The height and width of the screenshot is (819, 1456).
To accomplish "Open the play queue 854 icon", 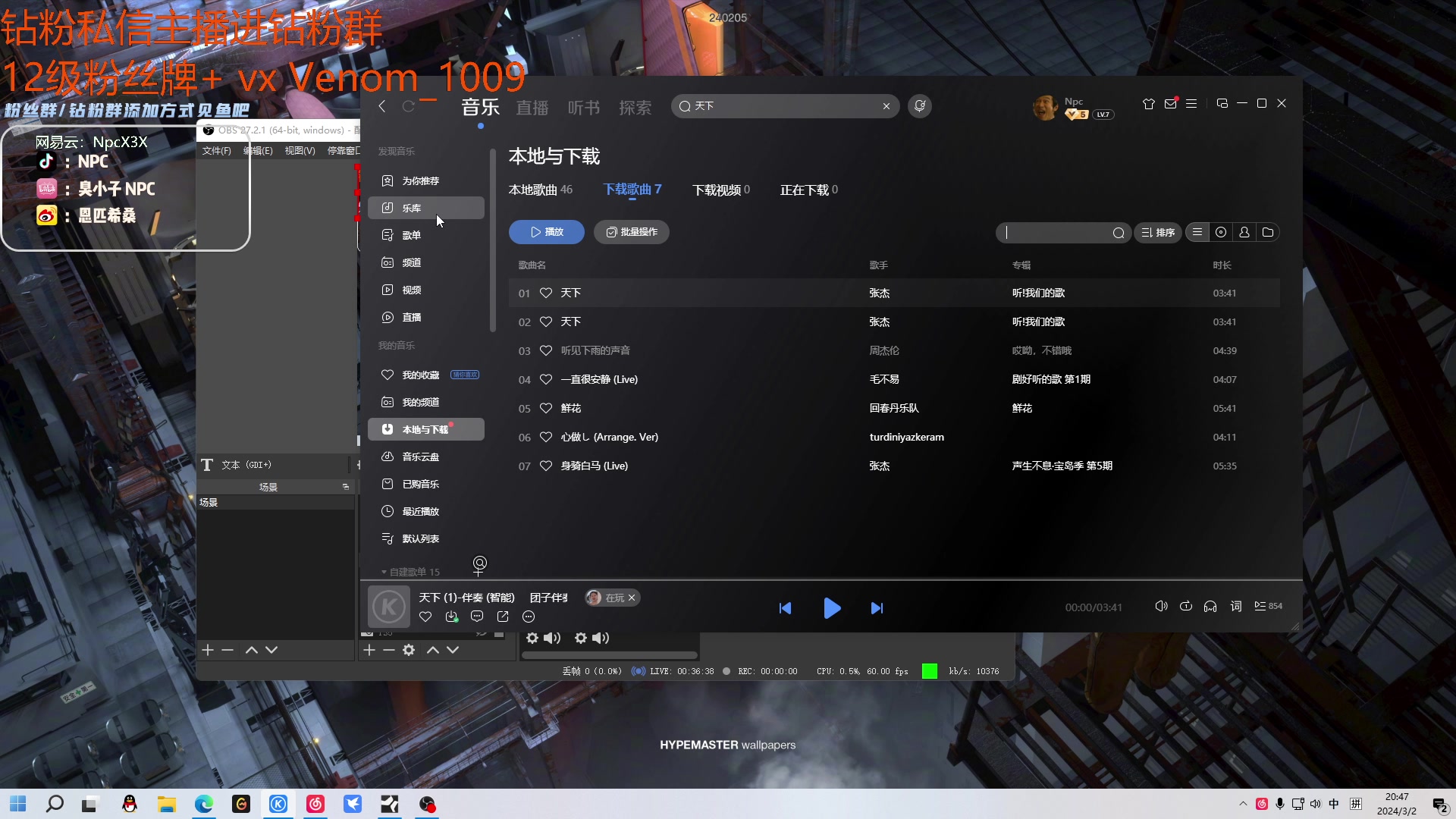I will 1268,606.
